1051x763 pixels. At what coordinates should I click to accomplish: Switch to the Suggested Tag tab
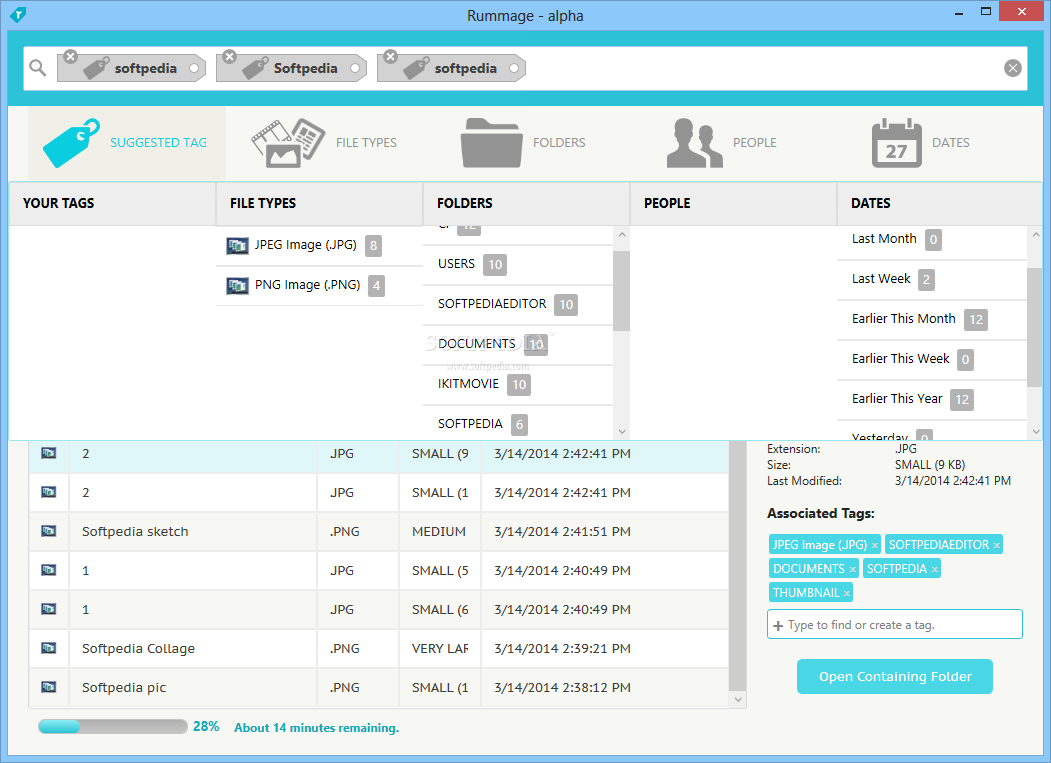pos(127,143)
